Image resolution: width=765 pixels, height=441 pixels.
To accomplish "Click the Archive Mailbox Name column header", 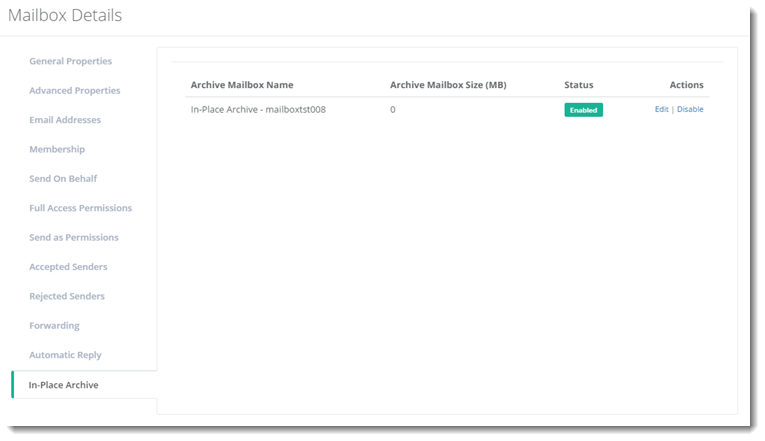I will click(x=241, y=85).
